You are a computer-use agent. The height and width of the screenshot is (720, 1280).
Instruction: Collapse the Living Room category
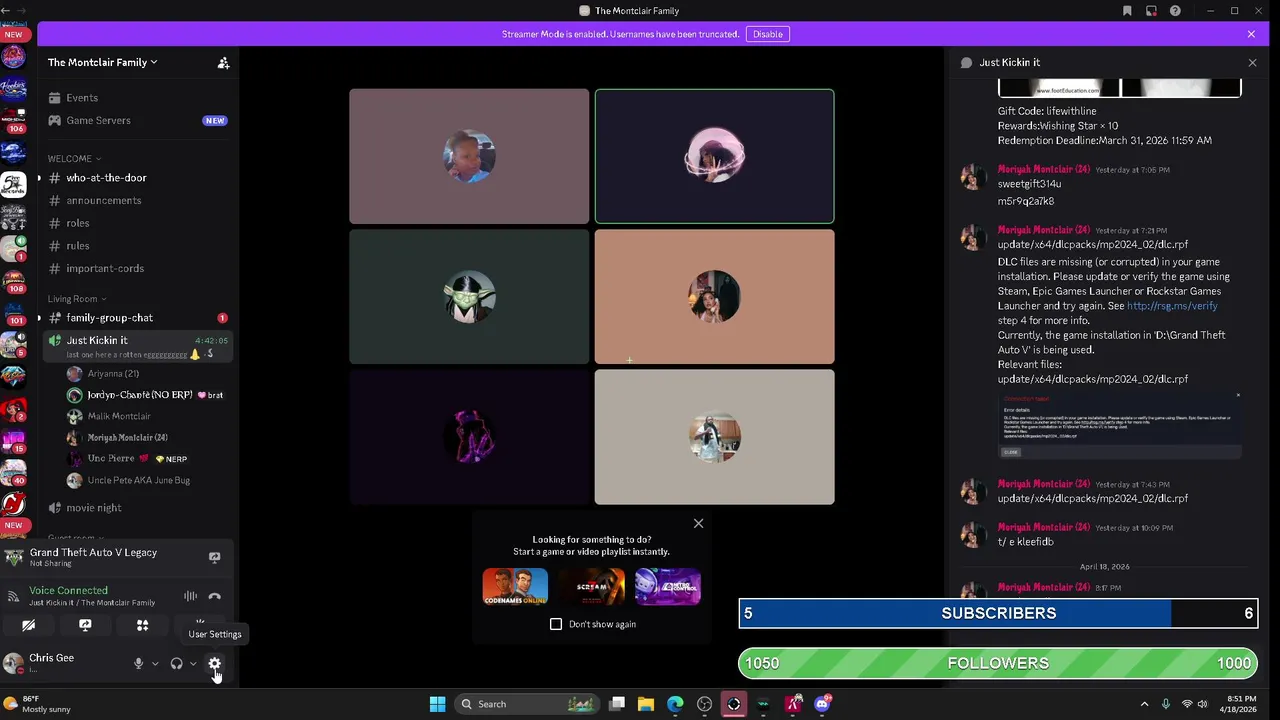(77, 298)
